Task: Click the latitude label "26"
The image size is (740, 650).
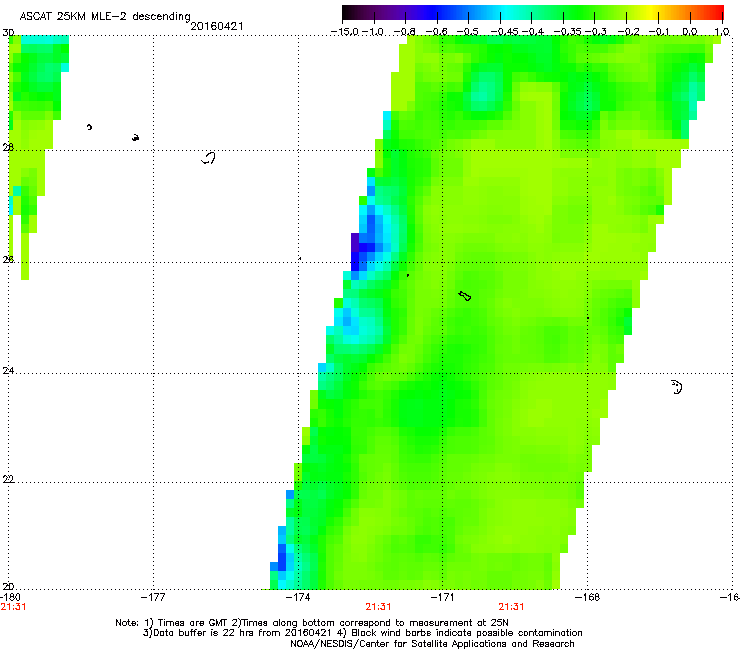Action: tap(8, 260)
